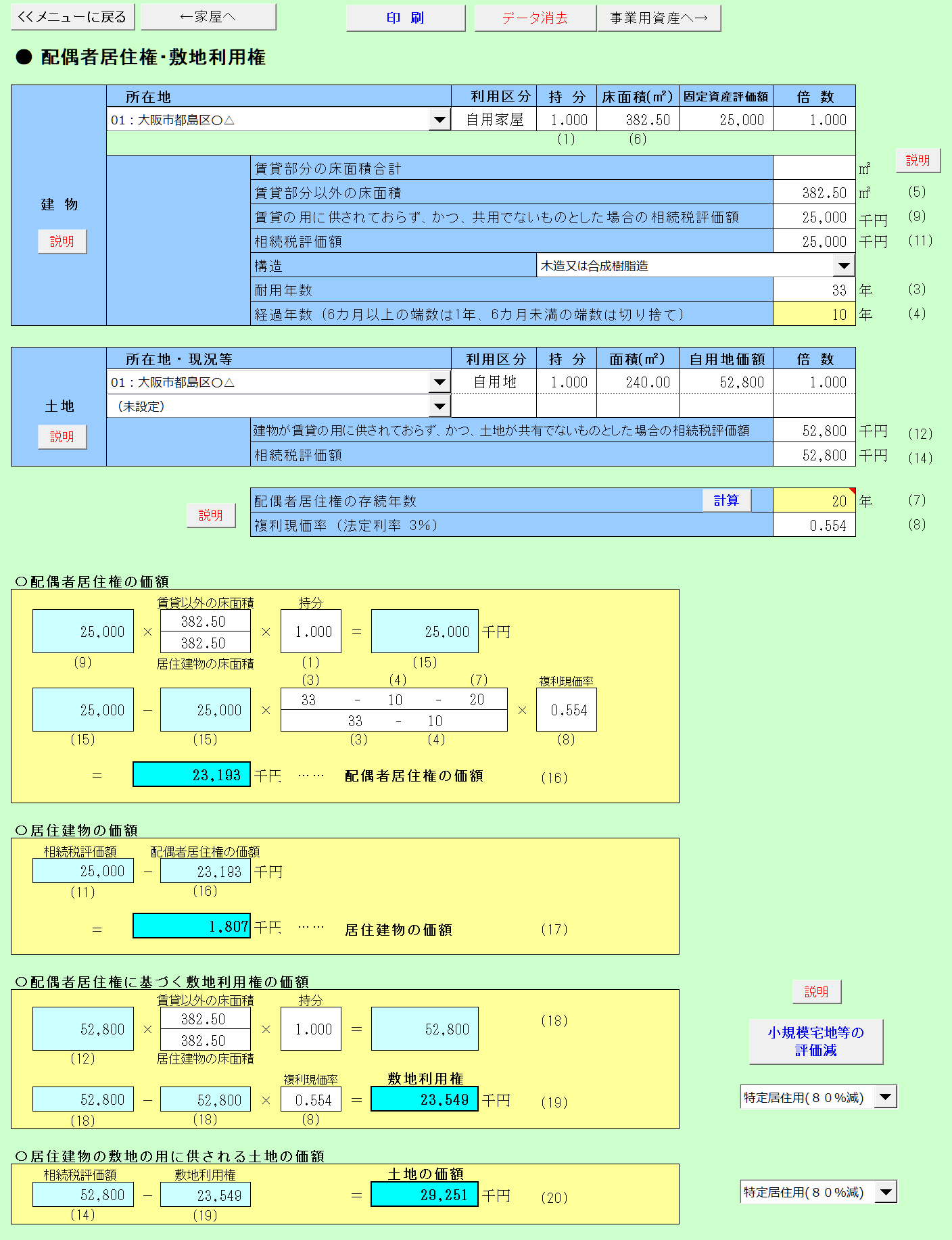
Task: Open 説明 under the 土地 label
Action: (62, 437)
